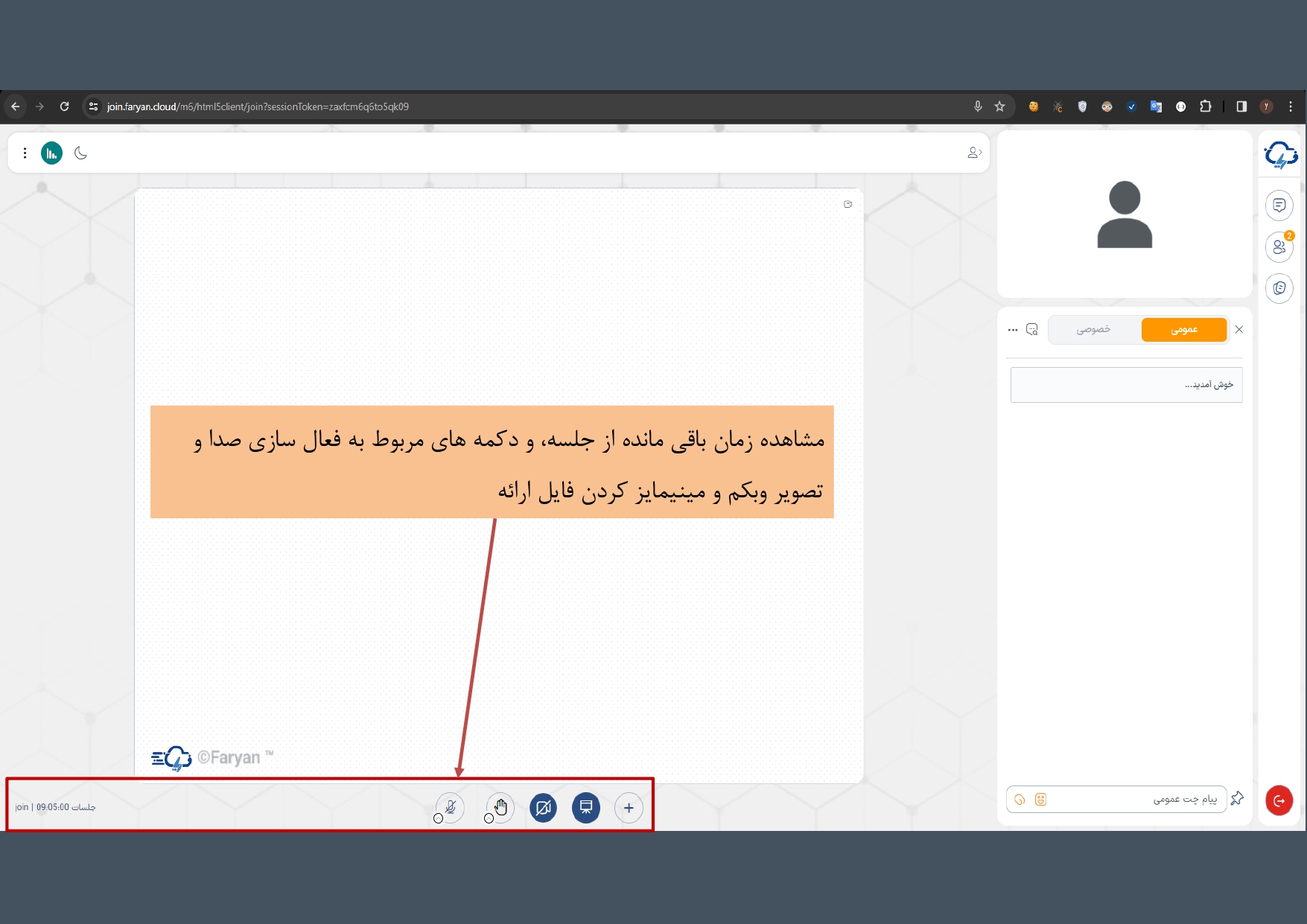
Task: Open the users list in sidebar
Action: (x=1279, y=247)
